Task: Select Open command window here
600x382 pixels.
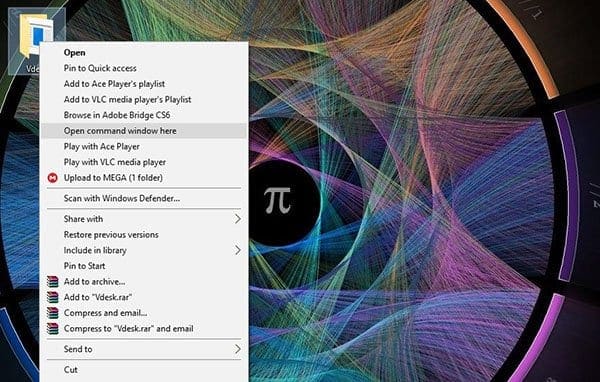Action: tap(144, 131)
